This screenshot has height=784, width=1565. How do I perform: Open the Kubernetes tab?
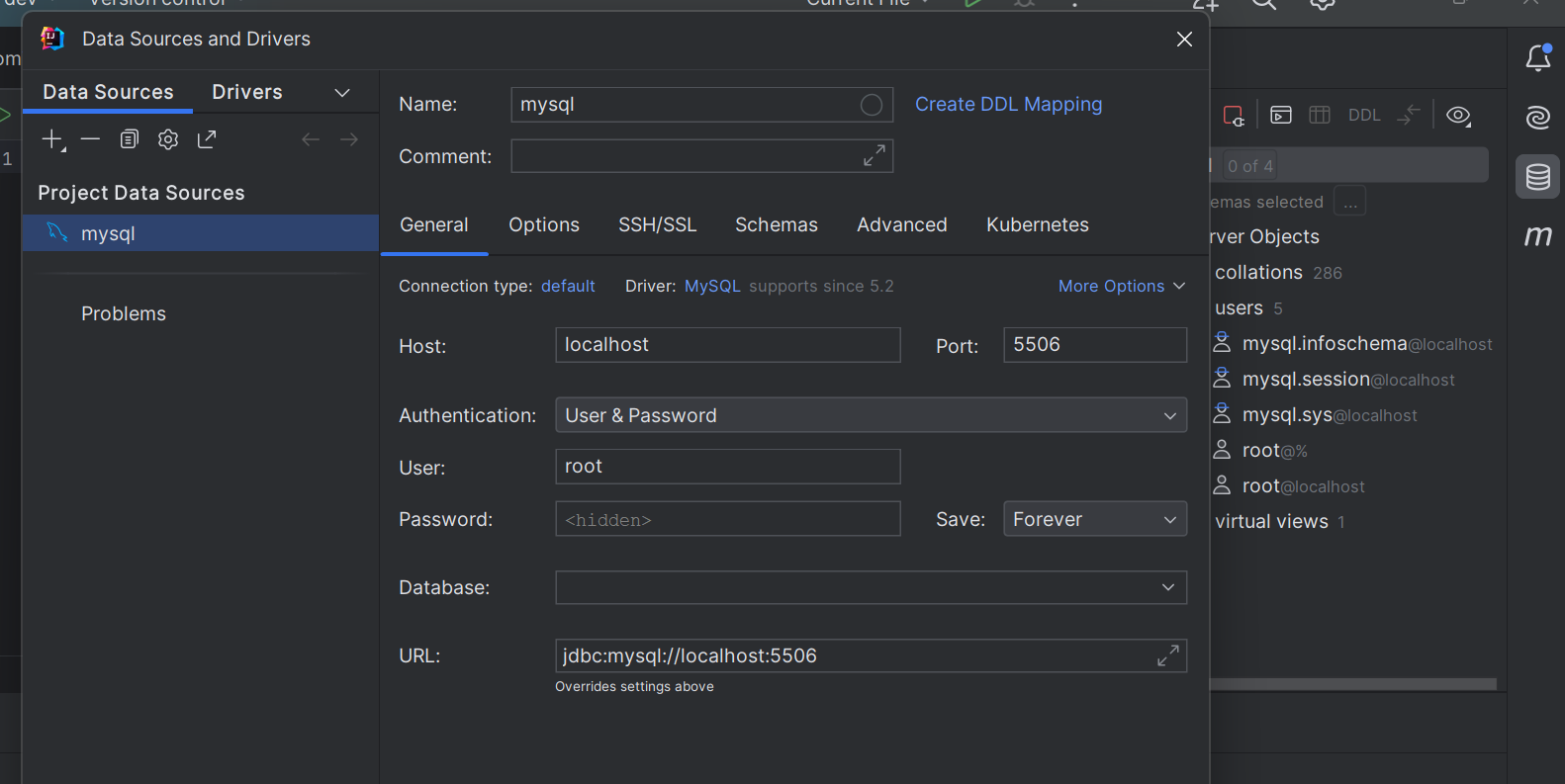[x=1038, y=224]
